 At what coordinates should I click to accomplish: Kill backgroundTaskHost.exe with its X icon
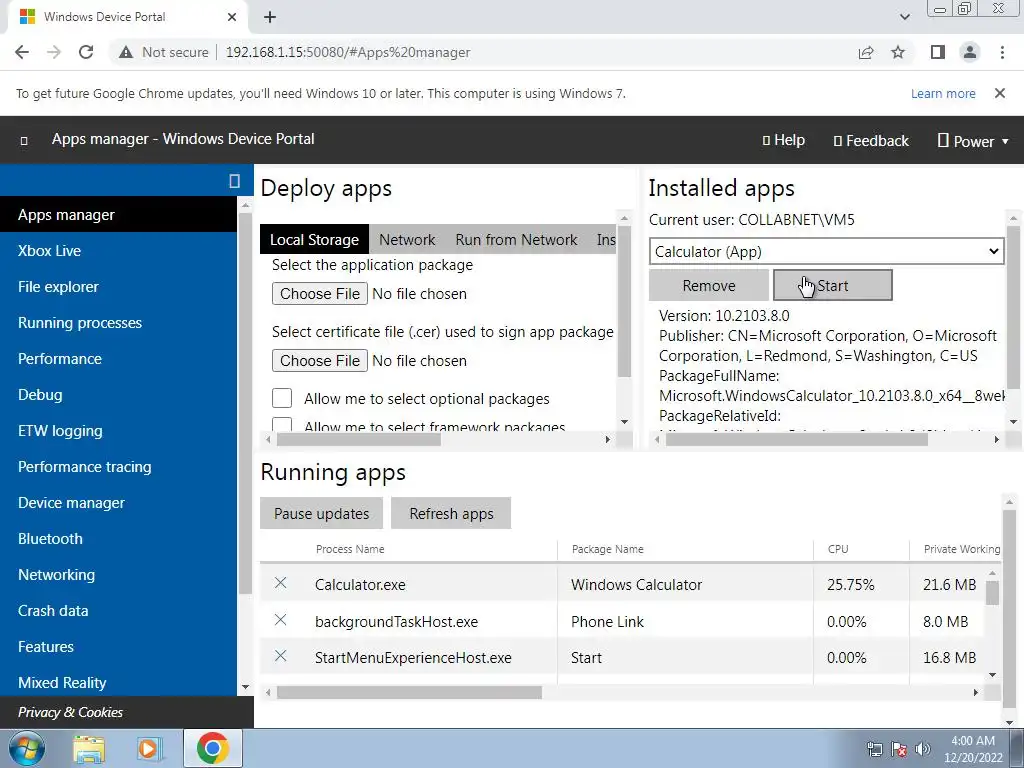[280, 619]
